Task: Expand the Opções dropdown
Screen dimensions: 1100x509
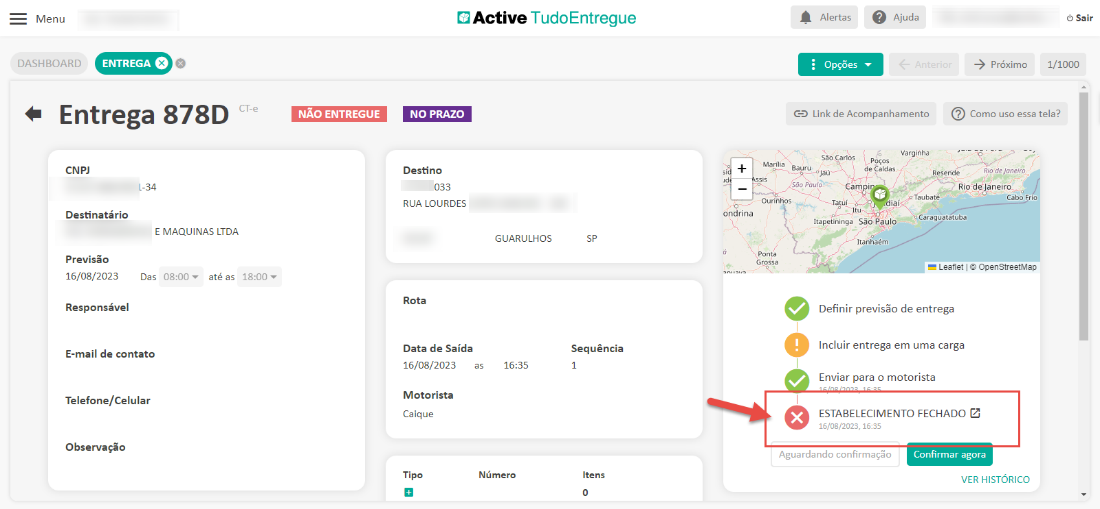Action: (840, 65)
